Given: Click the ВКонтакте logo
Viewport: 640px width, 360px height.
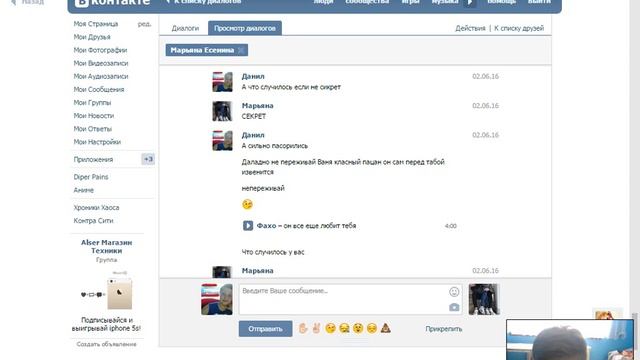Looking at the screenshot, I should 113,2.
